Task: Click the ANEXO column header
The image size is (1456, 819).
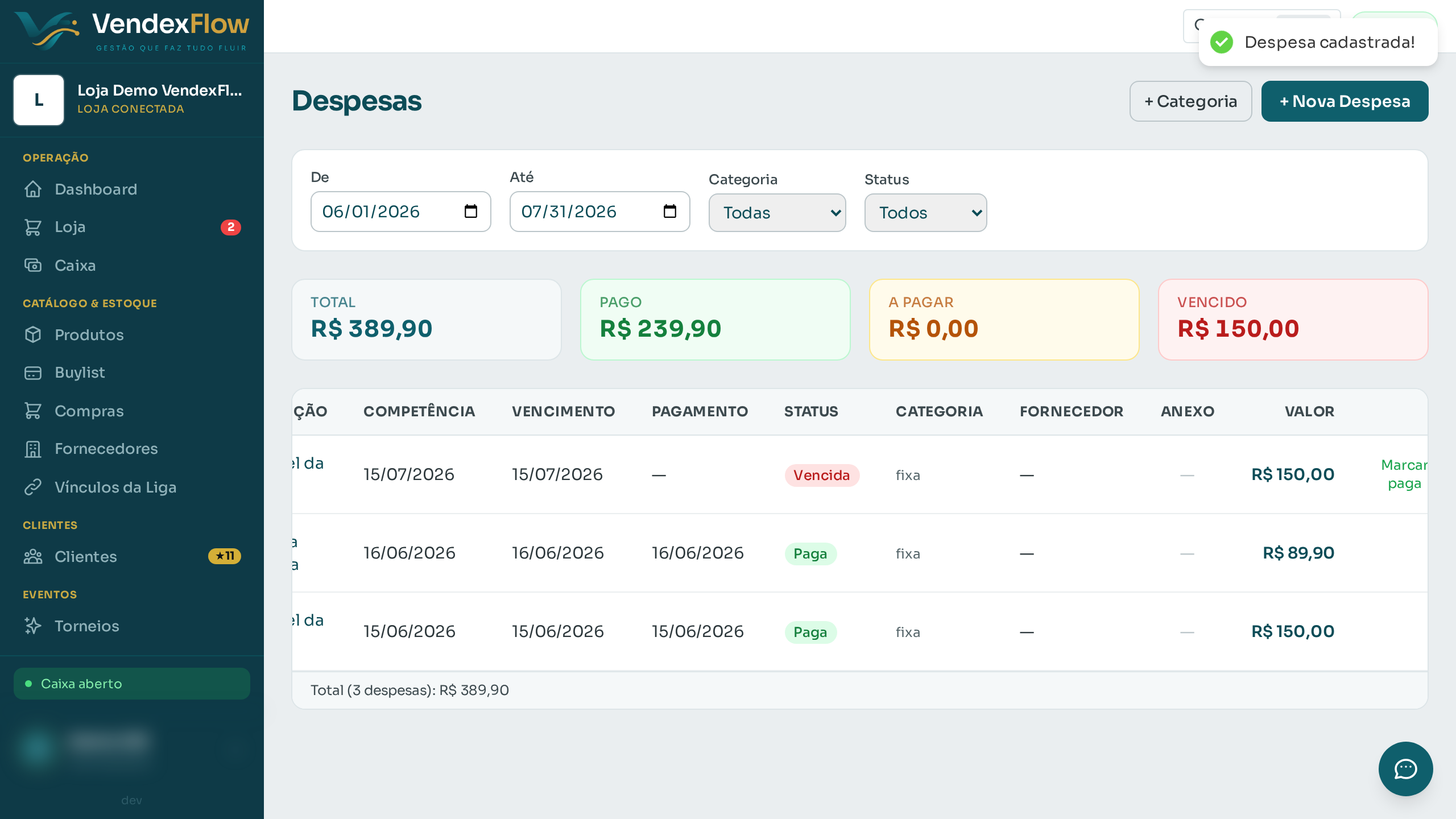Action: (1188, 412)
